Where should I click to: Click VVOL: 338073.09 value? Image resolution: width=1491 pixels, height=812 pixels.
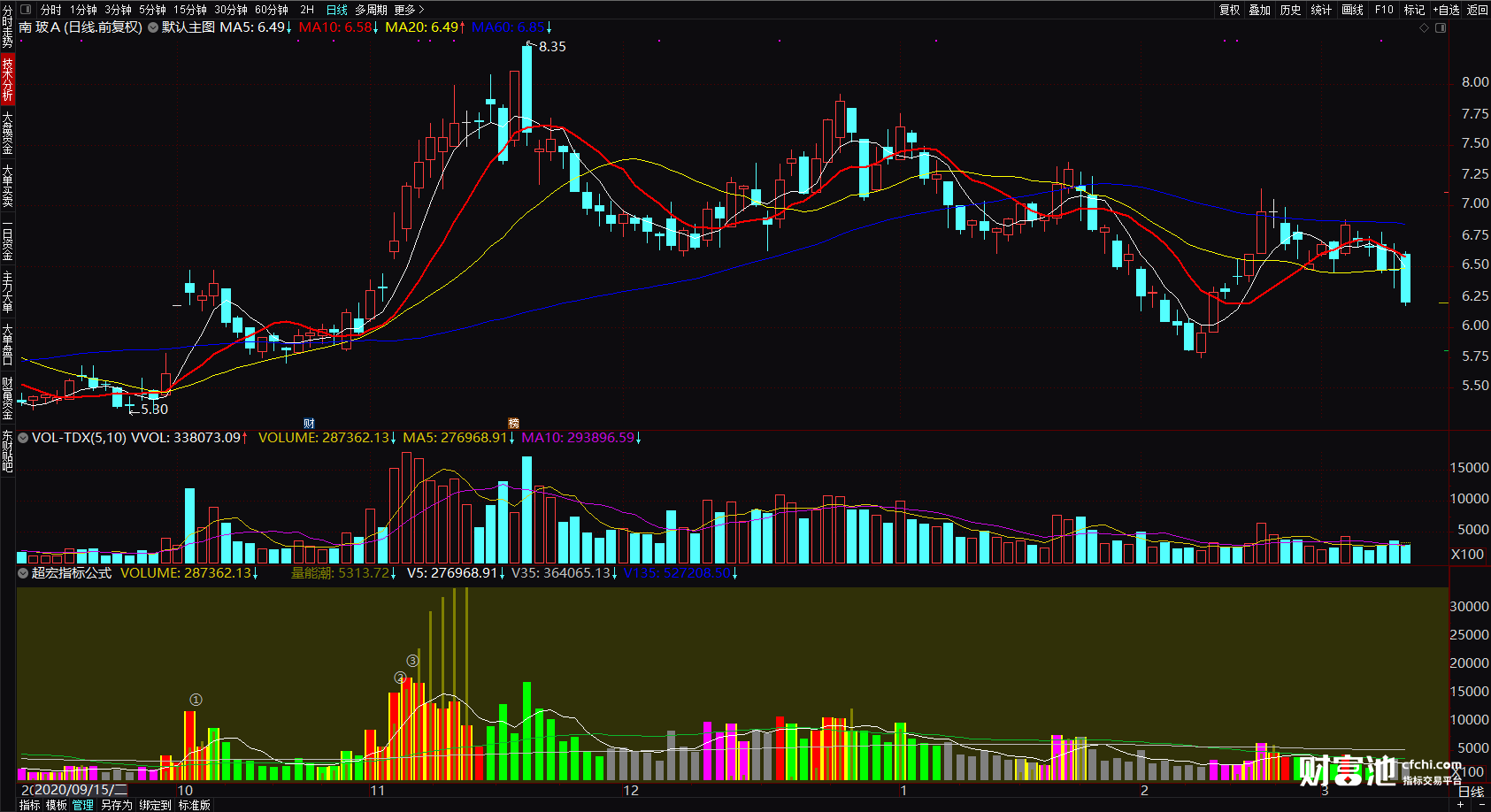pos(189,438)
